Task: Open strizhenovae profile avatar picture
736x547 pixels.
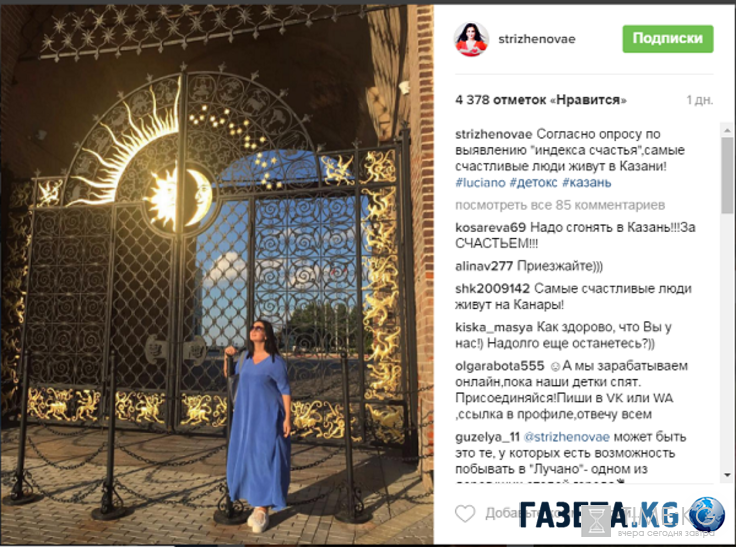Action: click(471, 39)
